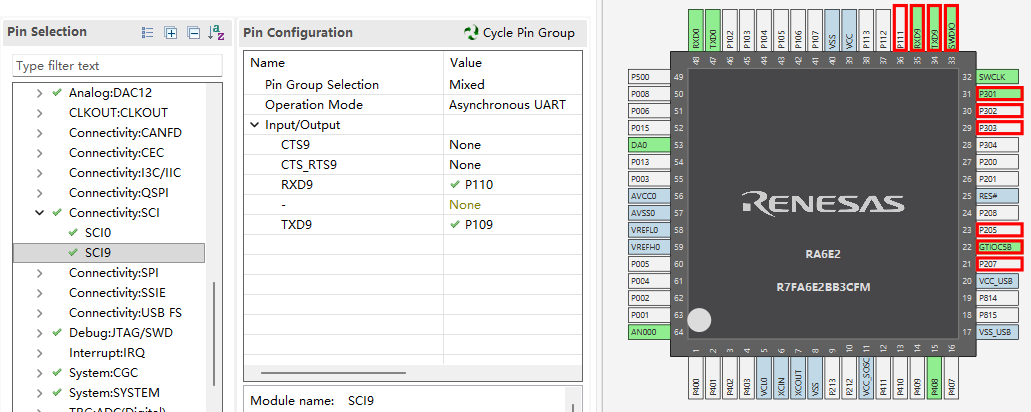Click the Cycle Pin Group button
The image size is (1031, 412).
click(519, 33)
